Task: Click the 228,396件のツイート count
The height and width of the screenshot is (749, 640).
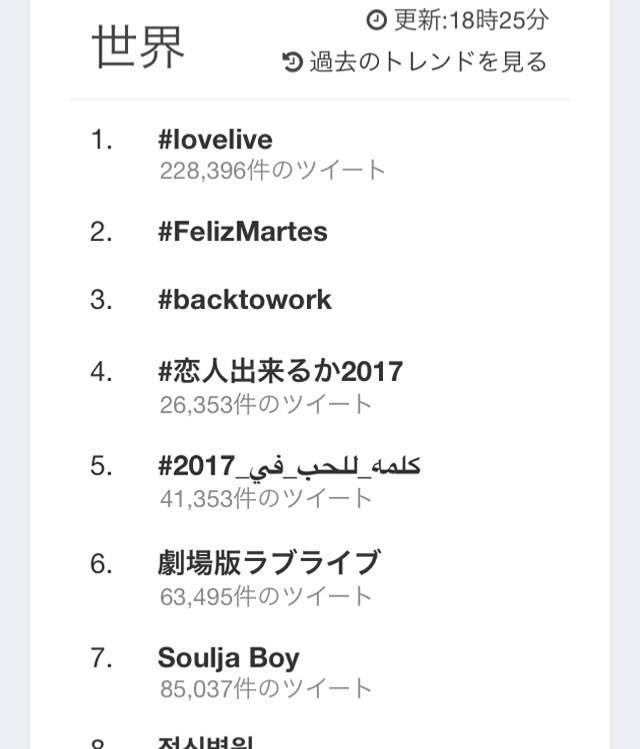Action: pyautogui.click(x=272, y=170)
